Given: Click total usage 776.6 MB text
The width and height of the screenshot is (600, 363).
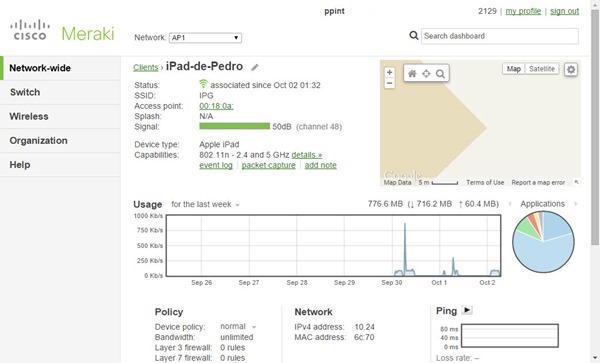Looking at the screenshot, I should tap(385, 204).
